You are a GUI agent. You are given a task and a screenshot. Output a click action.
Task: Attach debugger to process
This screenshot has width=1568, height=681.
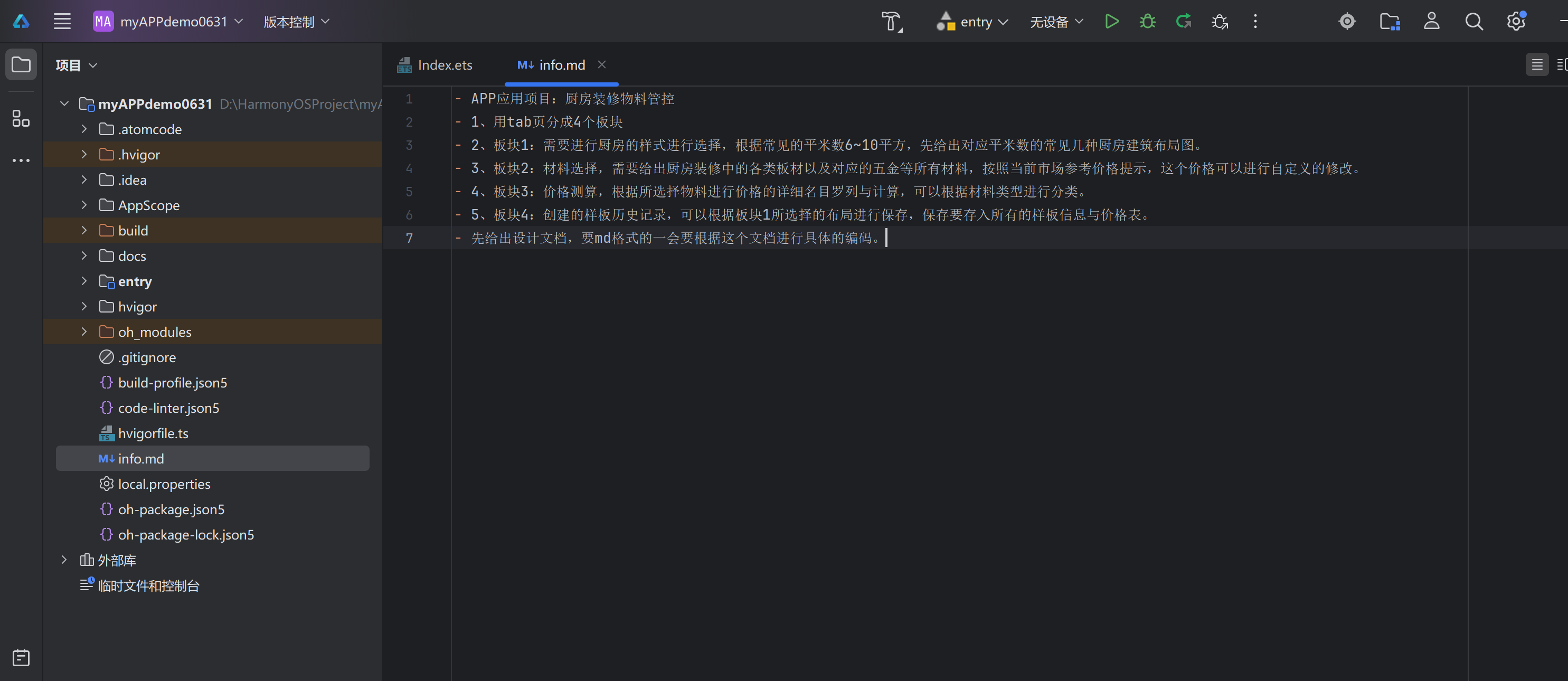(1220, 22)
